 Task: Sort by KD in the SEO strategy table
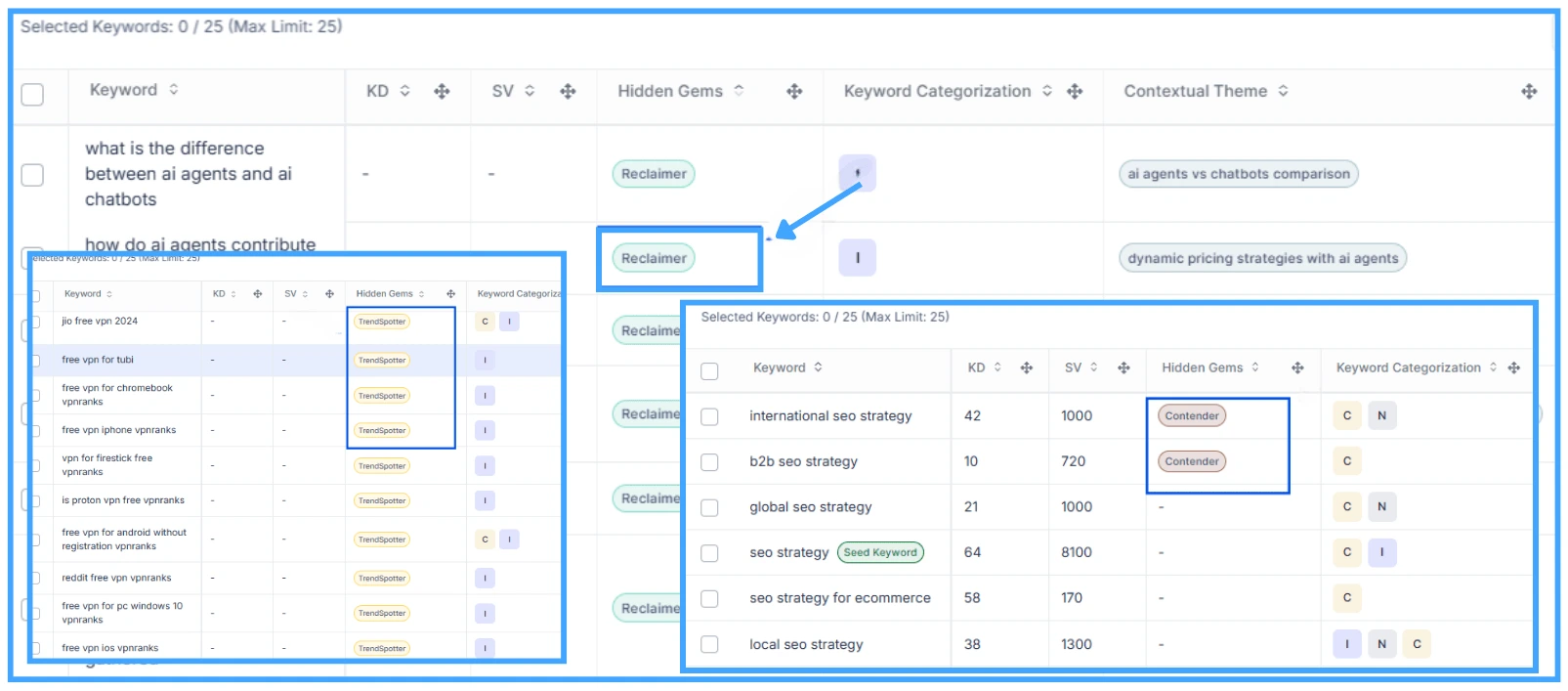click(997, 367)
